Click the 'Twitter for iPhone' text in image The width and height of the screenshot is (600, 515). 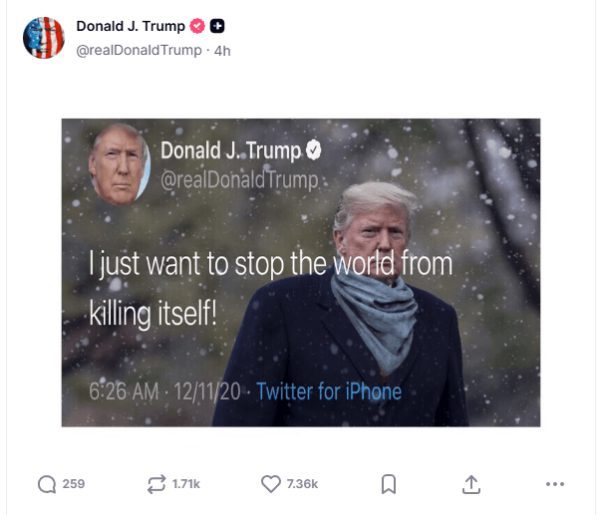[x=329, y=391]
